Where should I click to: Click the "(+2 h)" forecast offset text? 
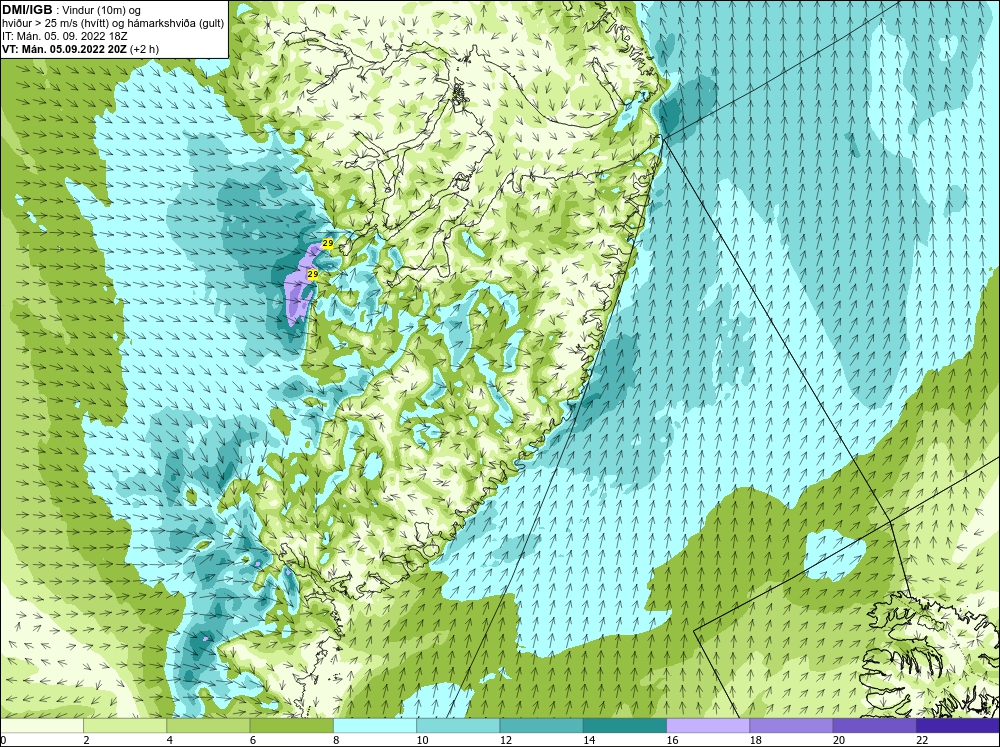click(x=144, y=49)
